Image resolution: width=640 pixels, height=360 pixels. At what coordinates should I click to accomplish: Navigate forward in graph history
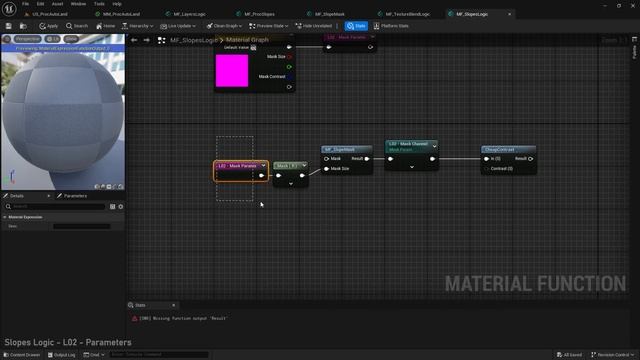pyautogui.click(x=147, y=40)
